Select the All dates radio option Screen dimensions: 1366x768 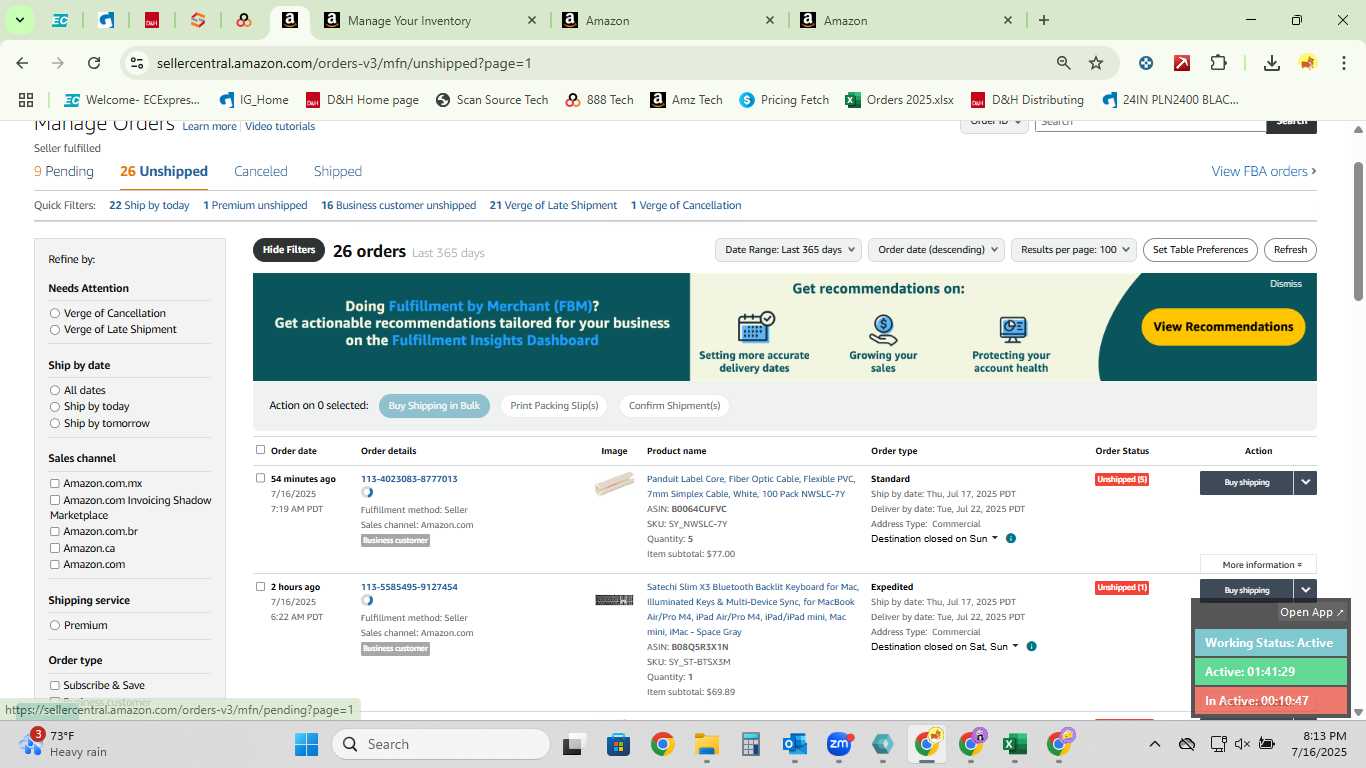pos(55,391)
